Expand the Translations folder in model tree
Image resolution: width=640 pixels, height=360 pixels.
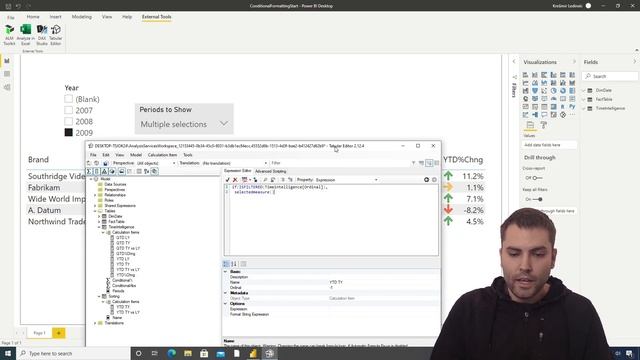point(95,323)
